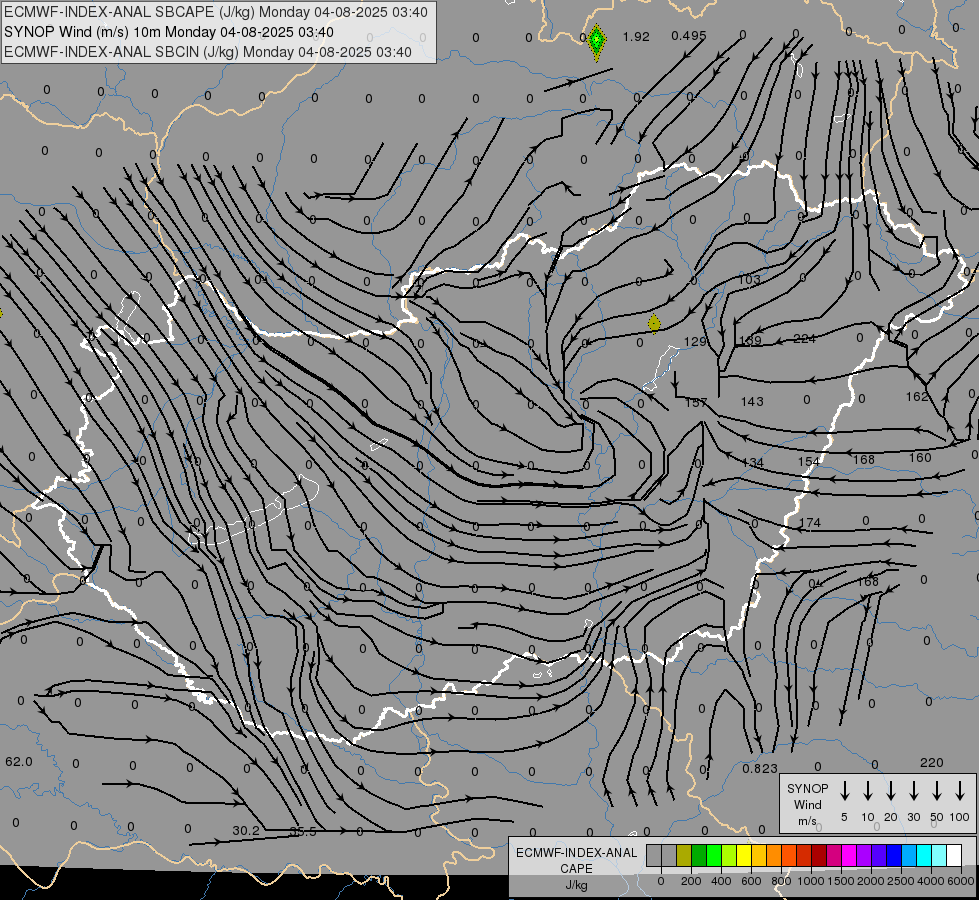The image size is (979, 900).
Task: Click the 30 m/s wind arrow in legend
Action: coord(914,791)
